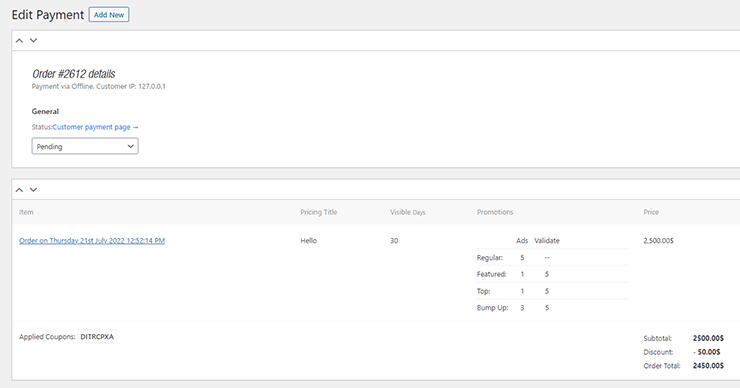740x388 pixels.
Task: Click the Edit Payment page title
Action: (x=48, y=15)
